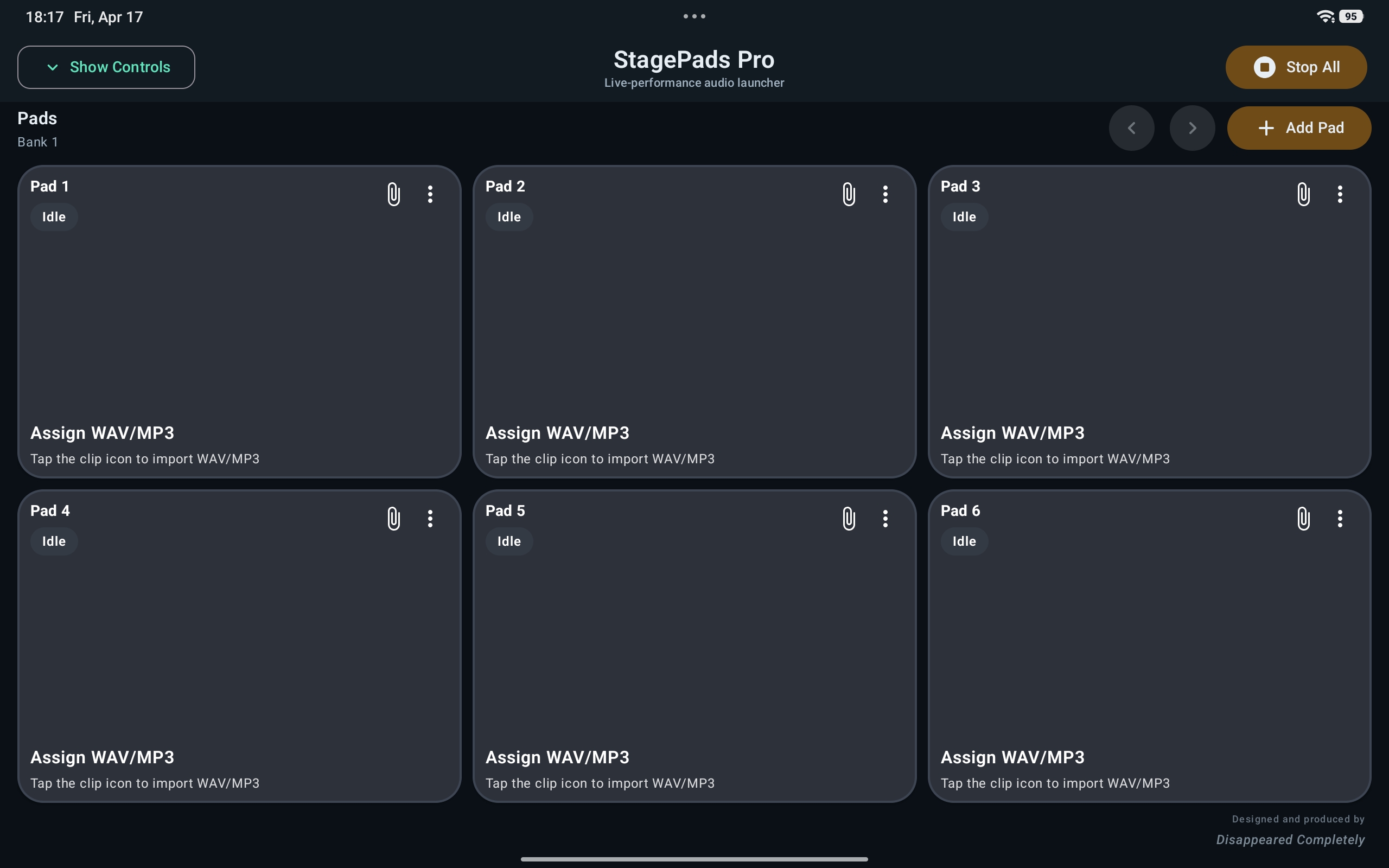
Task: Tap the Wi-Fi status icon
Action: coord(1325,17)
